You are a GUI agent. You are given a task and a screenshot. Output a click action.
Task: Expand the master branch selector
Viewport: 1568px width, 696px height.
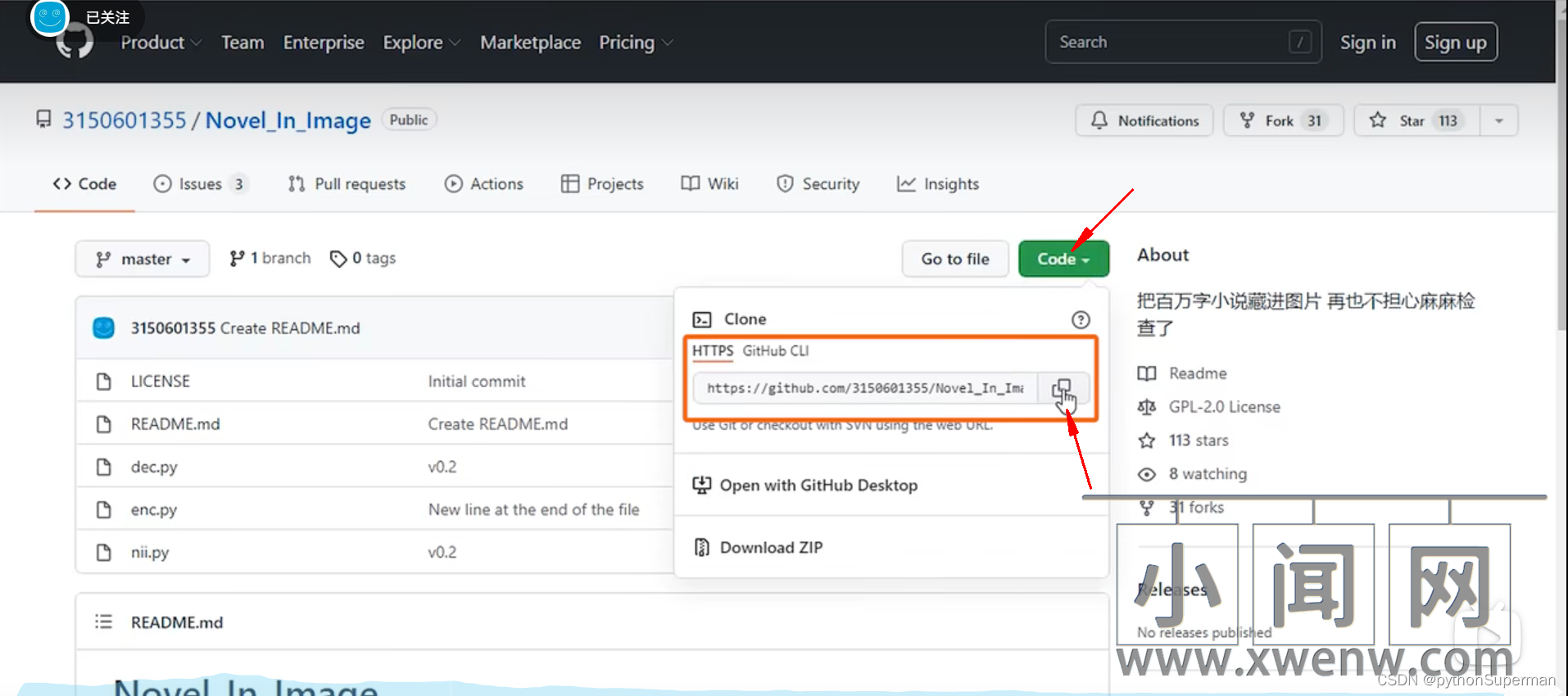pyautogui.click(x=143, y=259)
